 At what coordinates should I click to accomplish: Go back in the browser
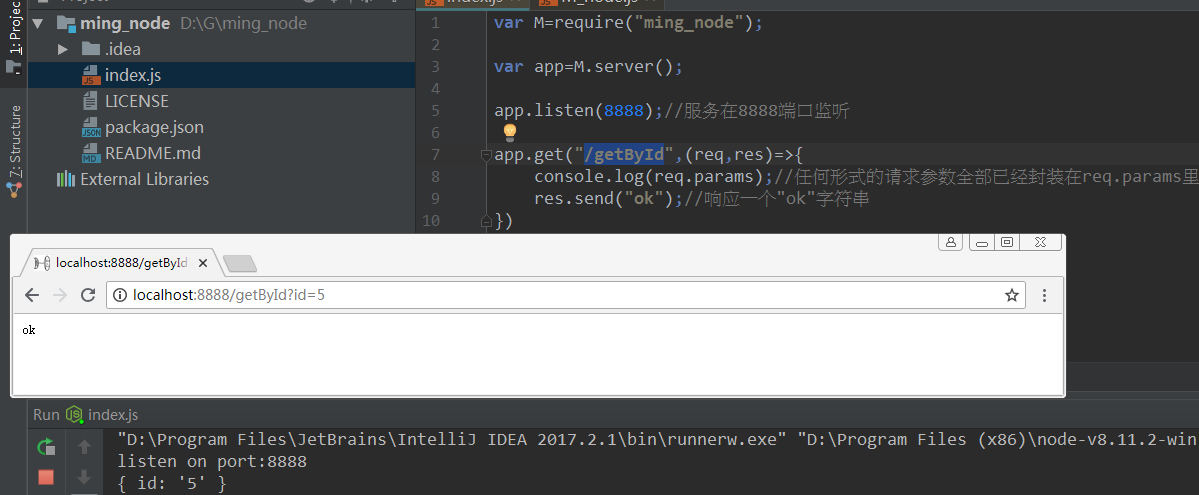(31, 295)
